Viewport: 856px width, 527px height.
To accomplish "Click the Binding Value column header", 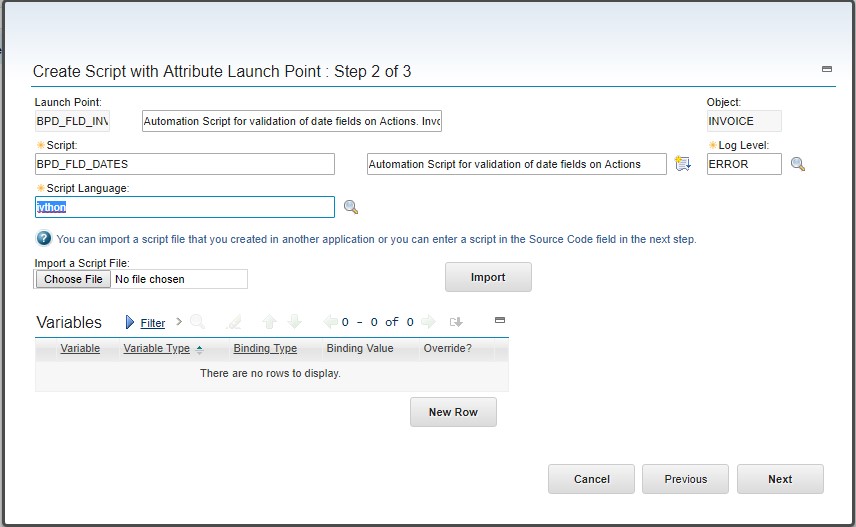I will [x=360, y=348].
